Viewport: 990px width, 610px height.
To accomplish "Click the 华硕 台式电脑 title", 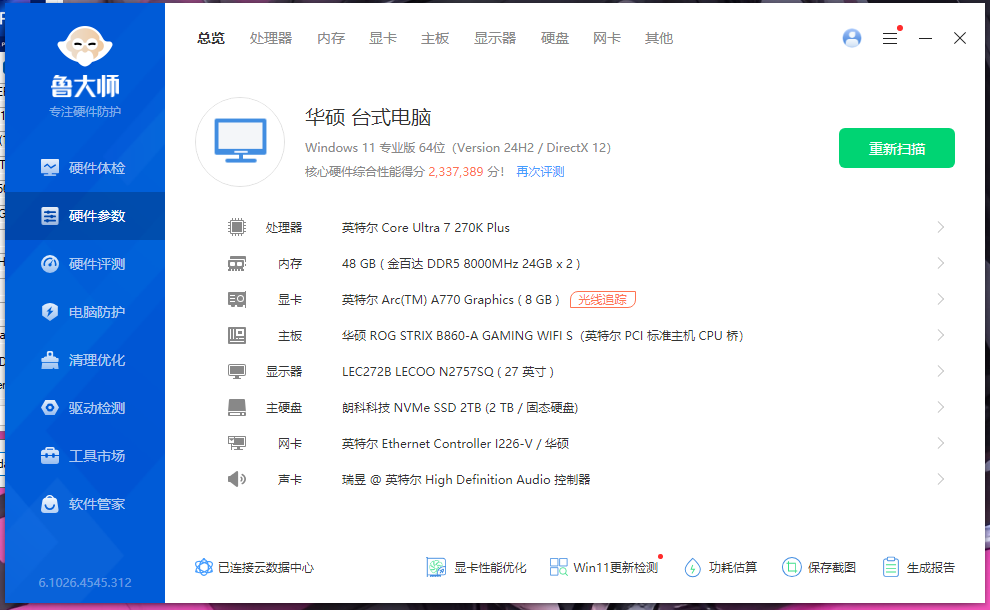I will pyautogui.click(x=368, y=117).
